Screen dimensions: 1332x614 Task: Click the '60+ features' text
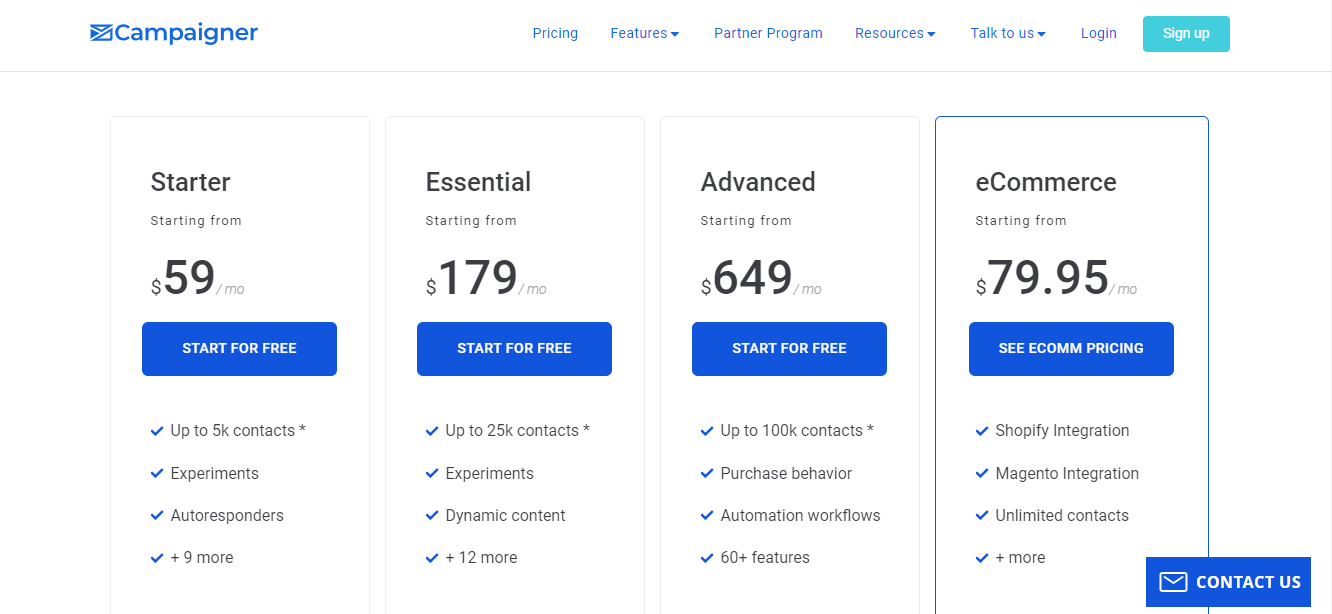click(x=765, y=558)
